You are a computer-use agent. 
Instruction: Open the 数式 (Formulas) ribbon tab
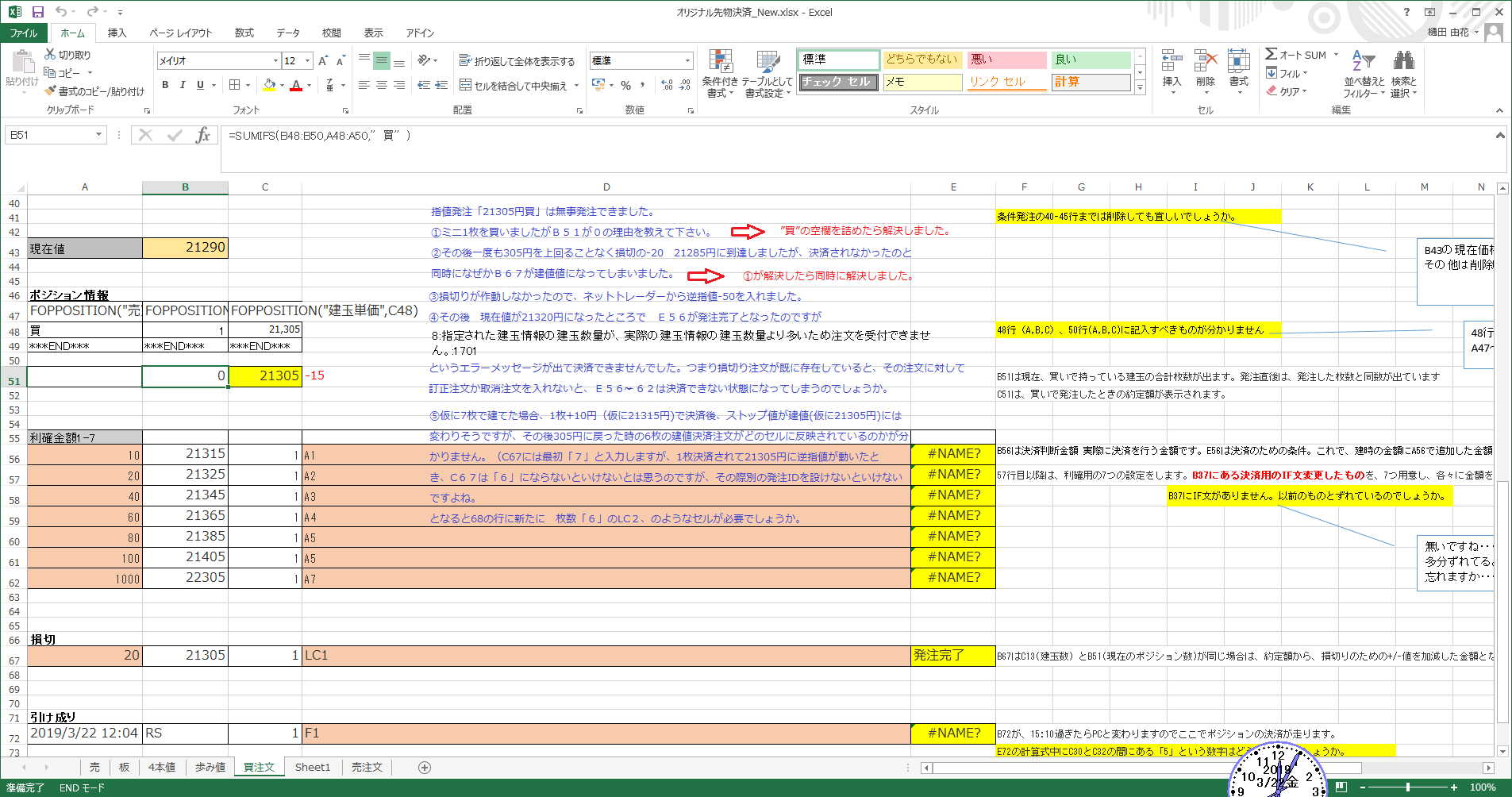click(x=244, y=33)
